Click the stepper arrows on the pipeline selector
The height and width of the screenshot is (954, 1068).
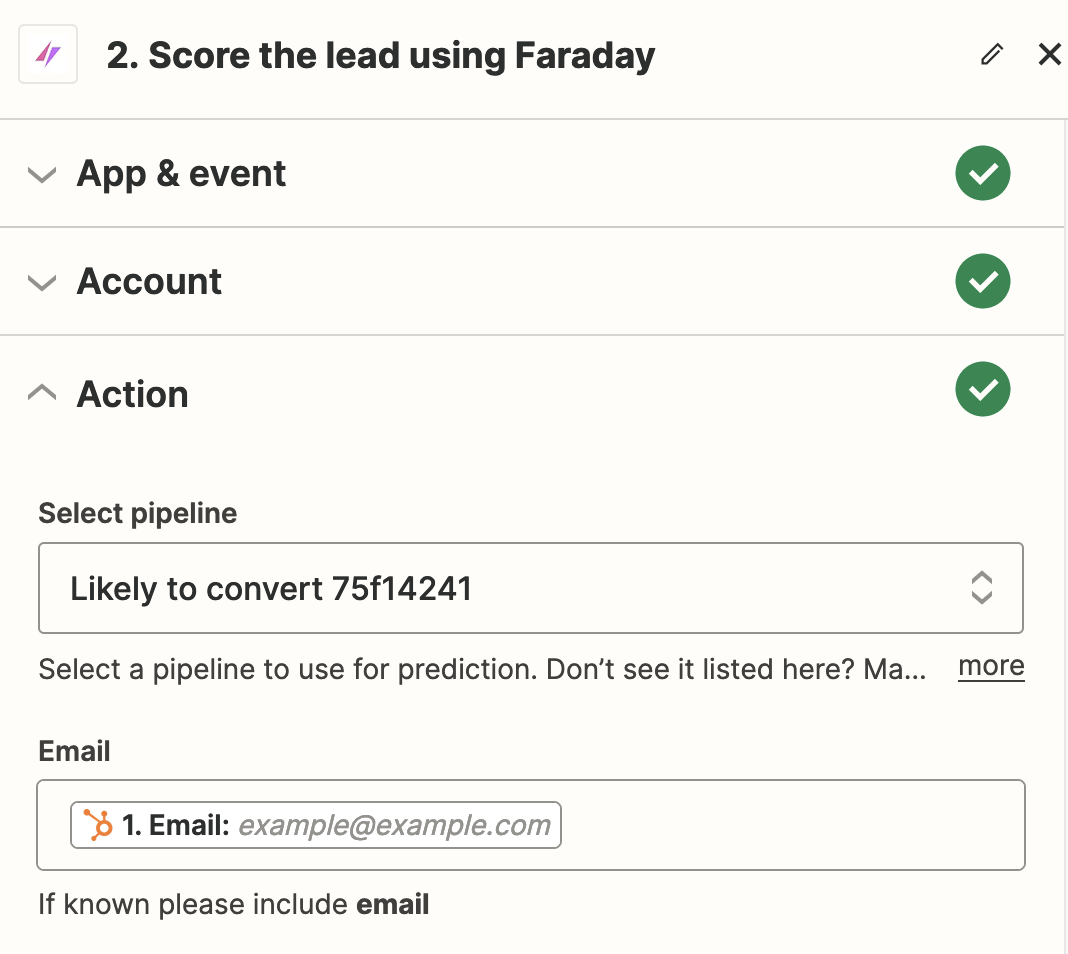(x=981, y=589)
